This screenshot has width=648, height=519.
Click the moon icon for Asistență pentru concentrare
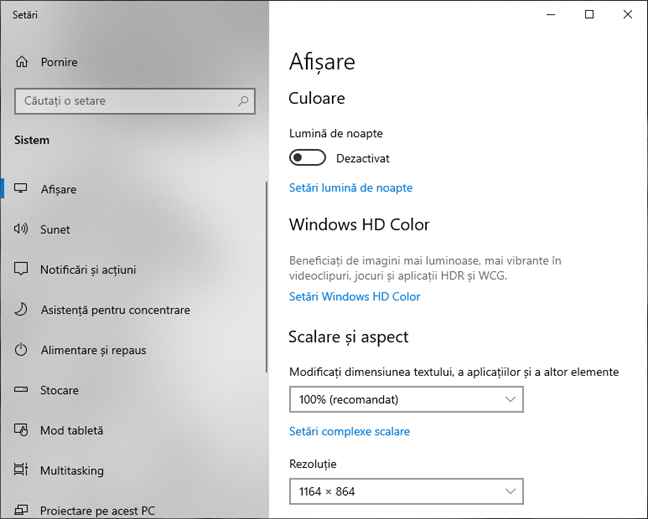[21, 309]
